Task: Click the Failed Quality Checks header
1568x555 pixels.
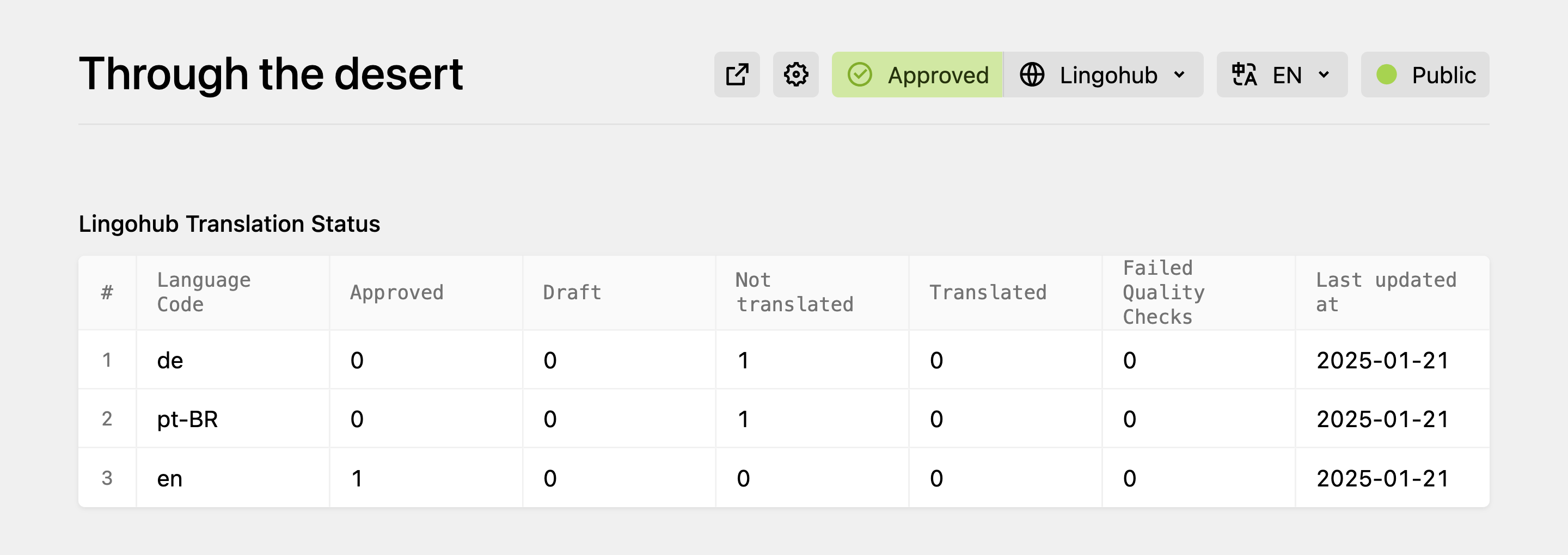Action: [1162, 292]
